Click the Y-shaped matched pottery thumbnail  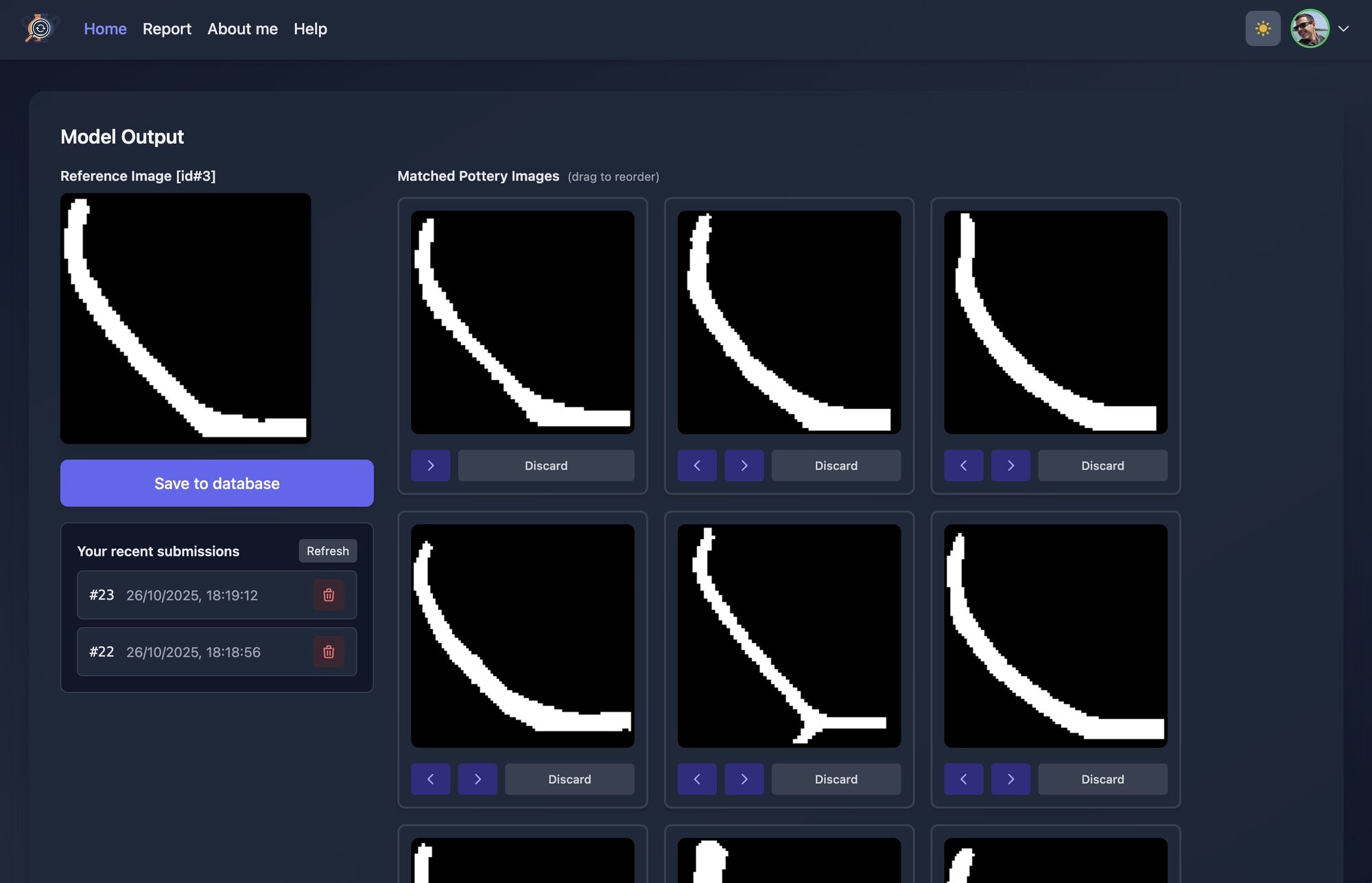[789, 636]
